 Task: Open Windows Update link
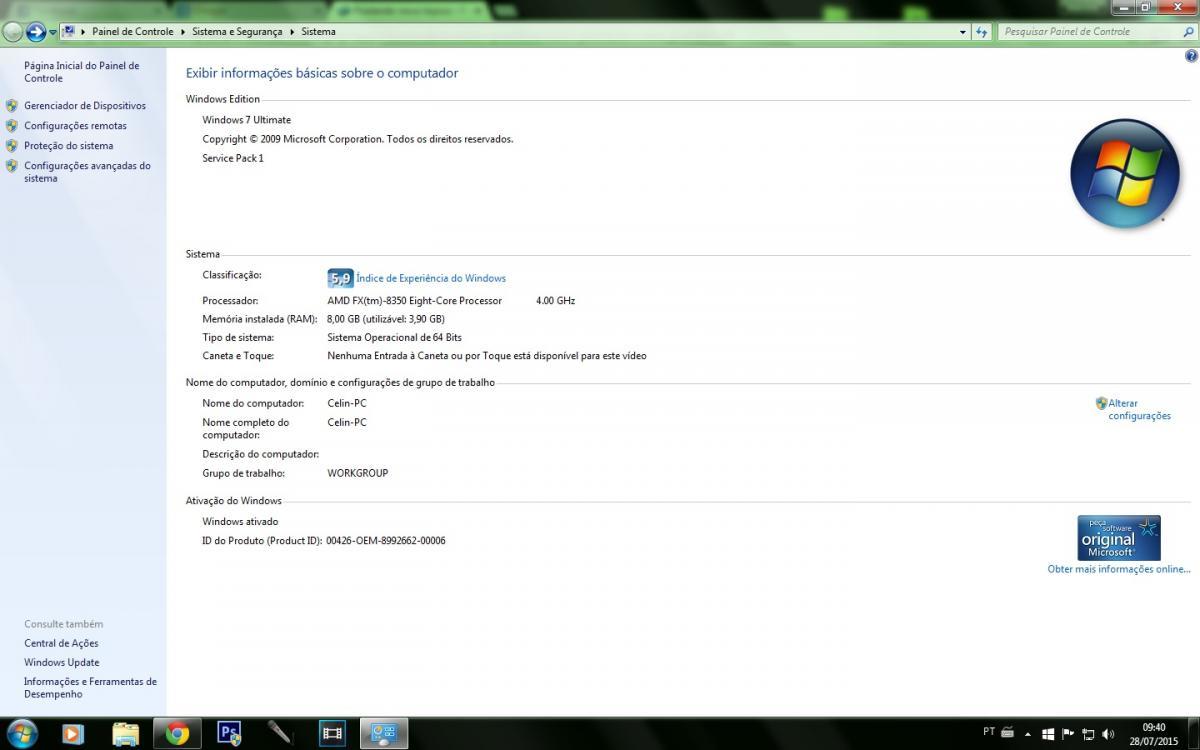pyautogui.click(x=62, y=662)
